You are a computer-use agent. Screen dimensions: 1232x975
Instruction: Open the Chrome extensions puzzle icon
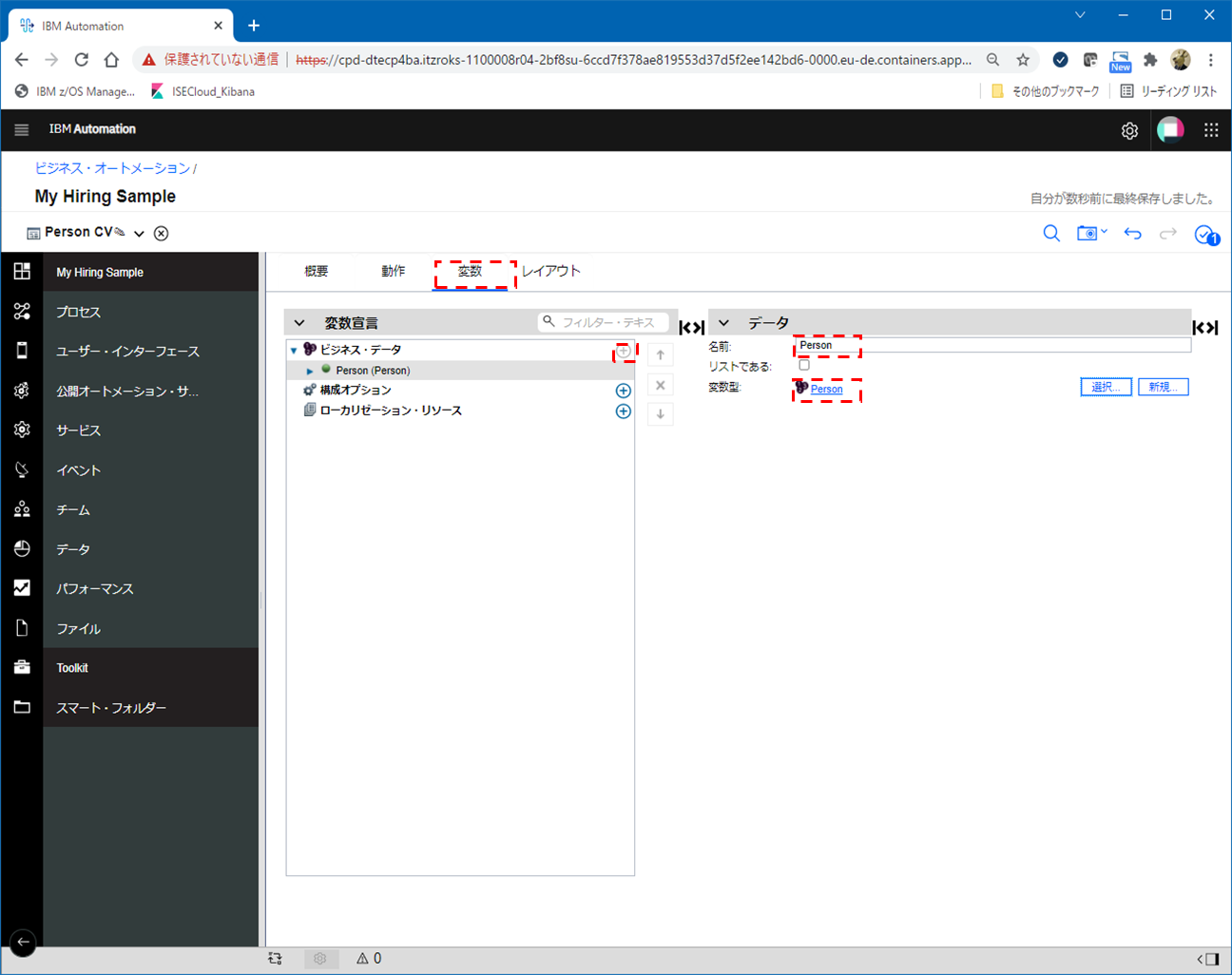point(1150,60)
